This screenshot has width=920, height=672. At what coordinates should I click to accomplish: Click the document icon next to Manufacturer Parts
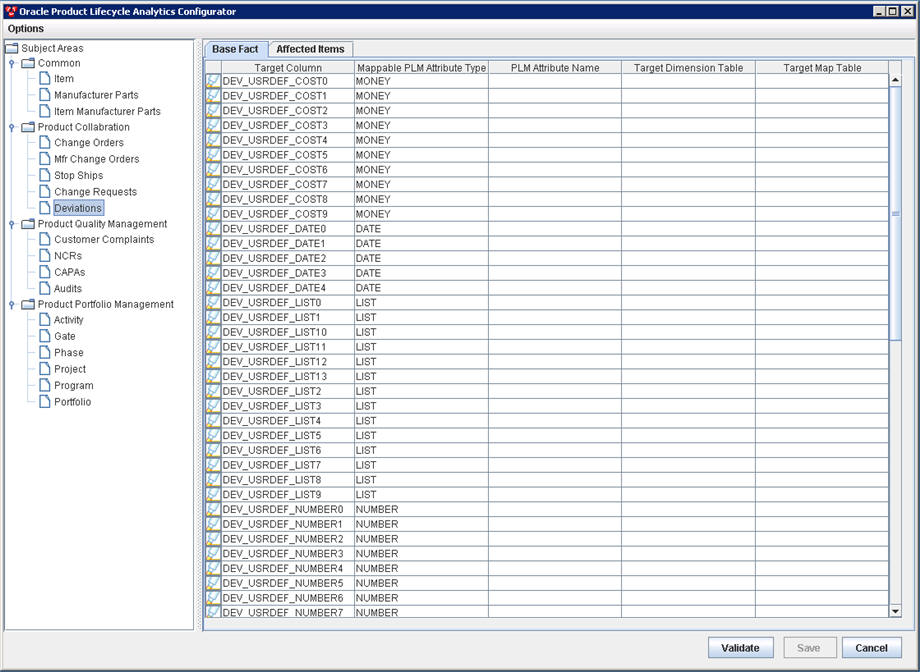pos(45,94)
